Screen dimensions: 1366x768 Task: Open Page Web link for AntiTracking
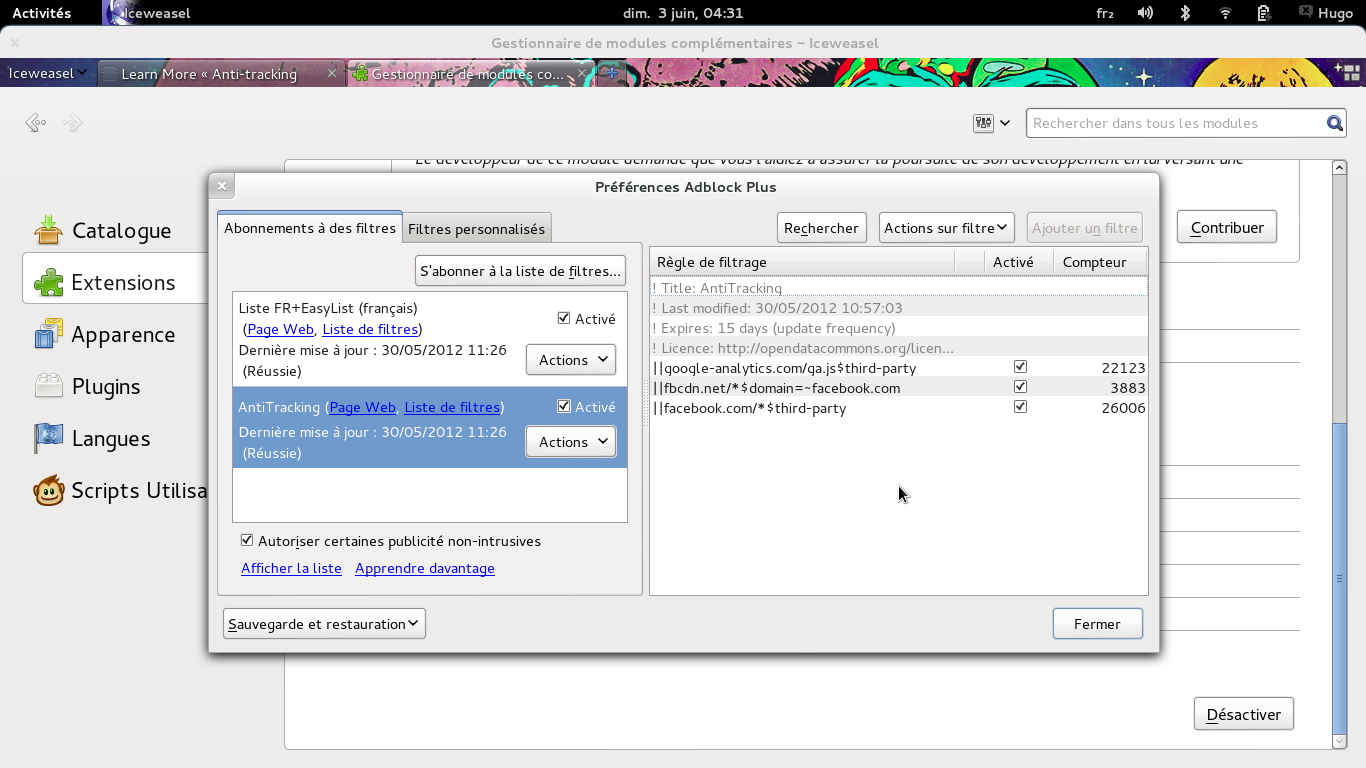(362, 407)
